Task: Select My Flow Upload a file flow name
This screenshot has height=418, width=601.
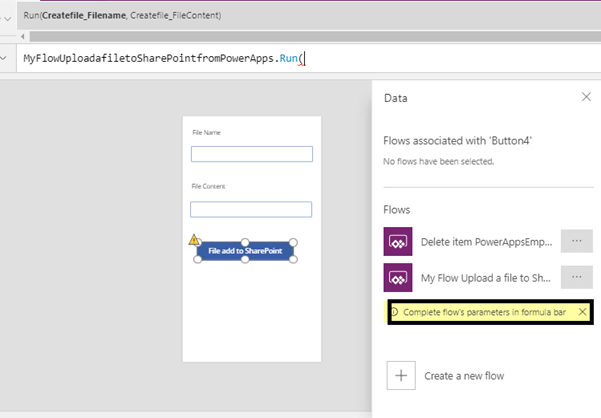Action: (x=483, y=278)
